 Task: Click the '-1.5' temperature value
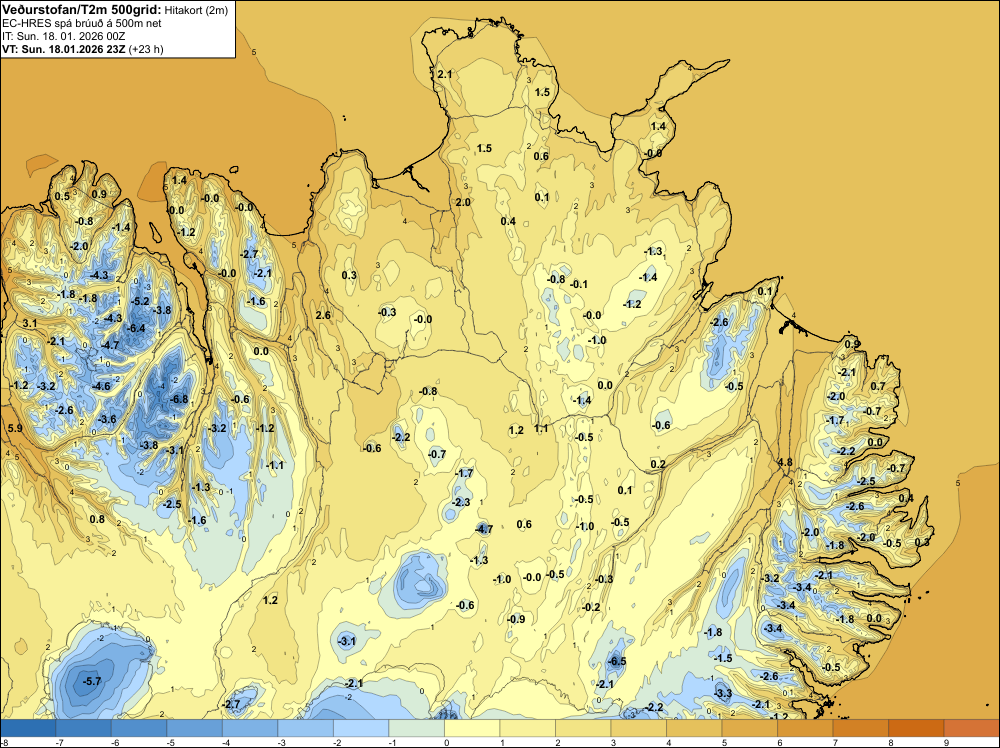(x=723, y=658)
